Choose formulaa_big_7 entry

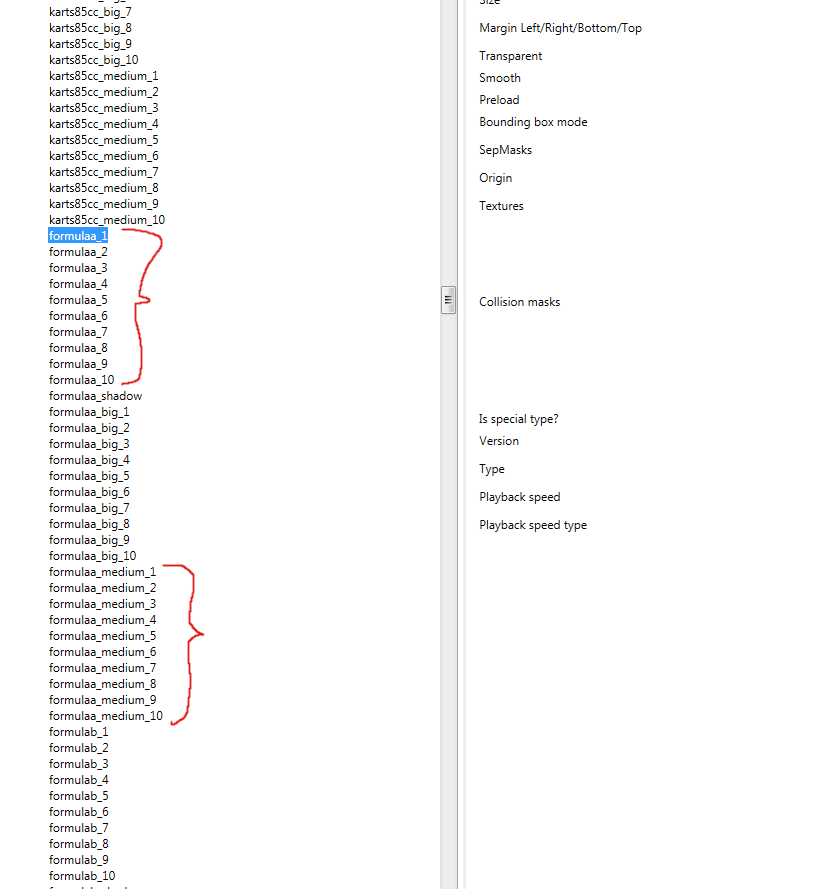pyautogui.click(x=89, y=508)
